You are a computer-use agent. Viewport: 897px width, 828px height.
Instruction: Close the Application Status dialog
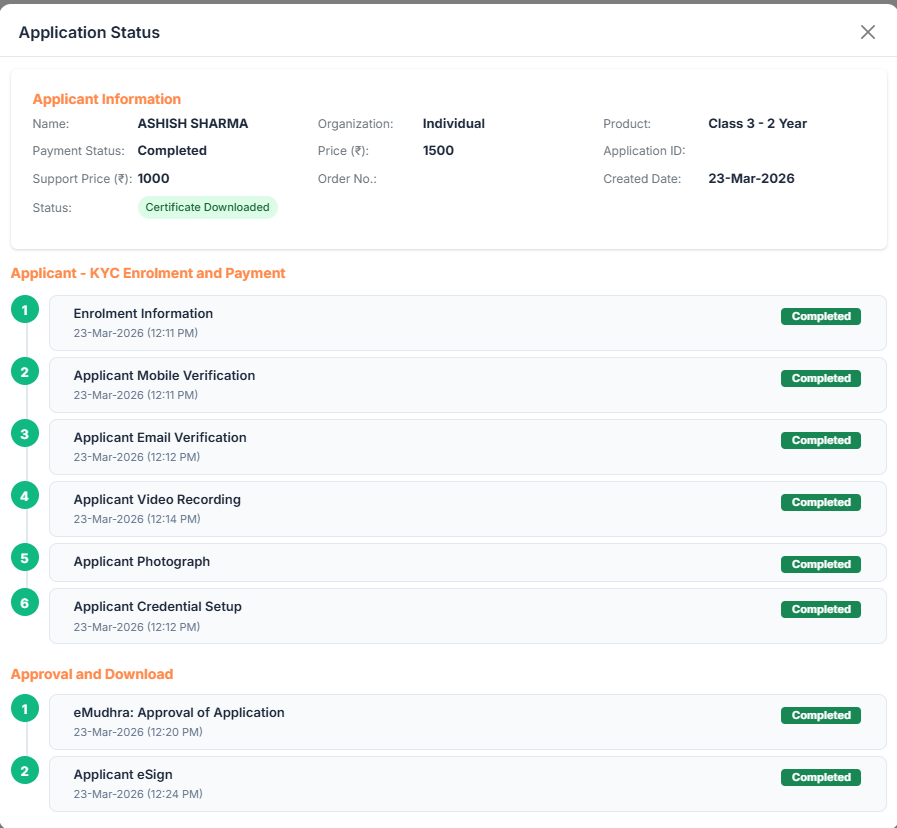[867, 32]
